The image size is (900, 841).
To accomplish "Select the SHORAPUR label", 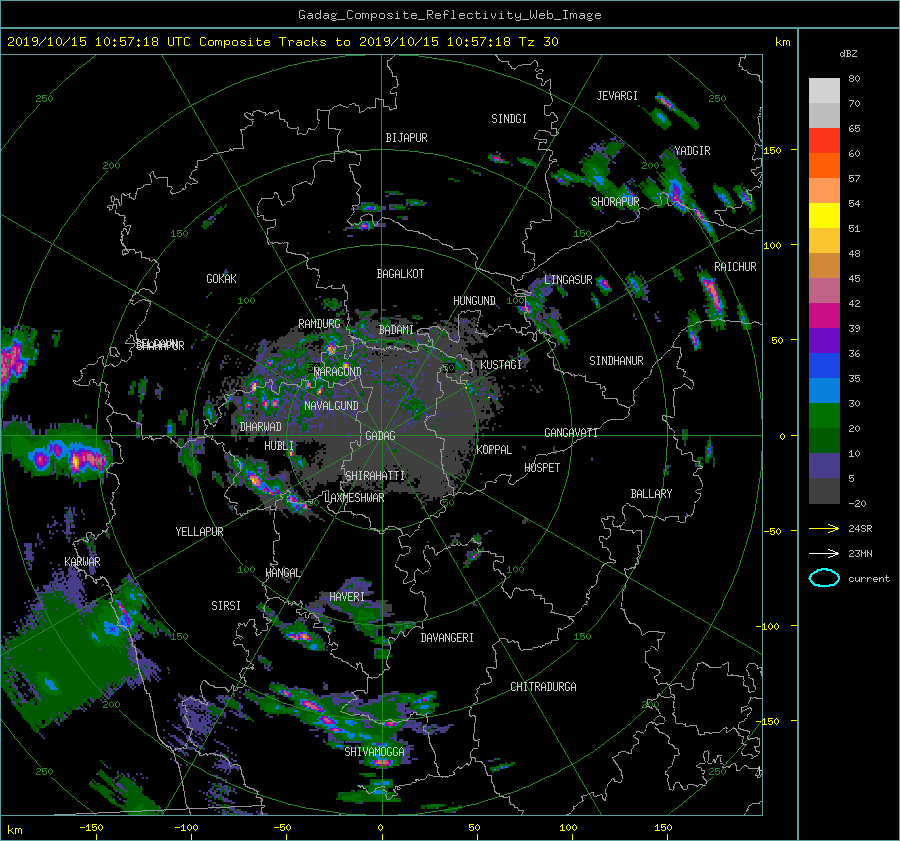I will [x=615, y=202].
